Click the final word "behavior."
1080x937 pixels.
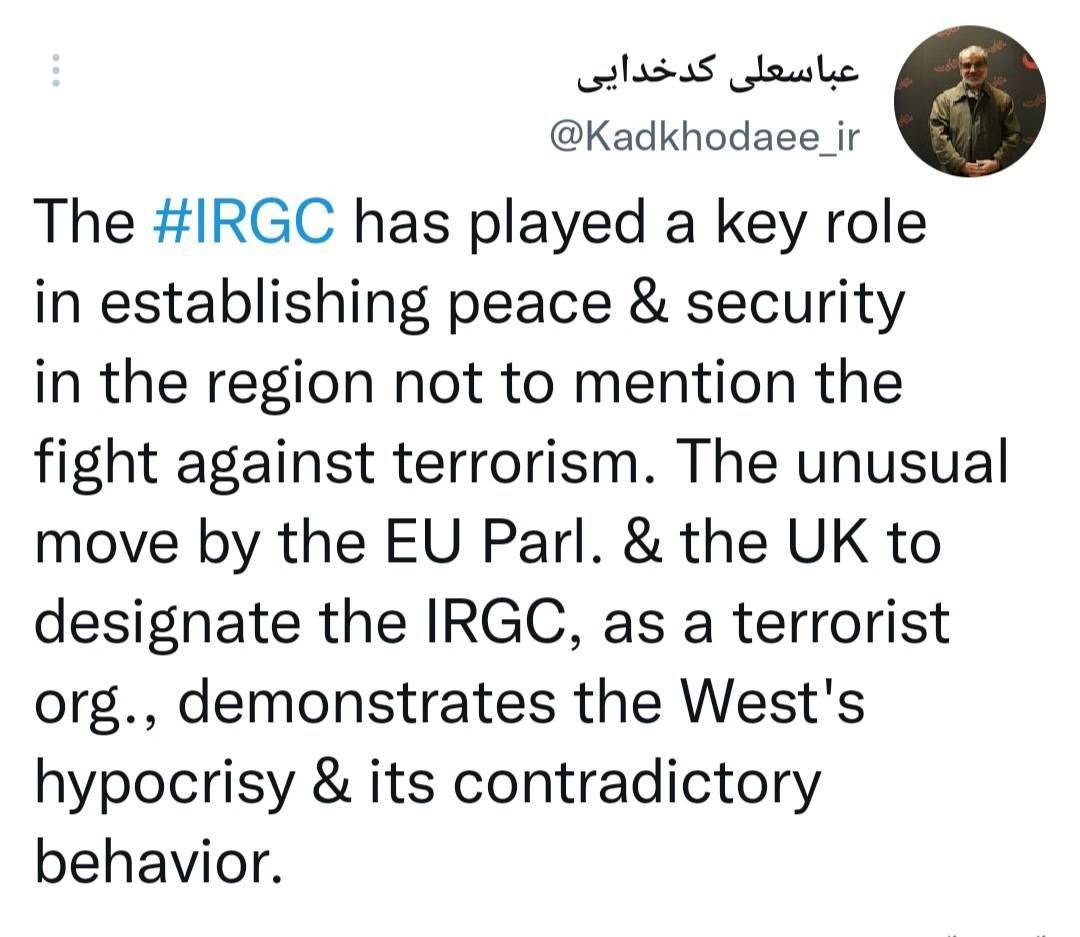pos(153,861)
